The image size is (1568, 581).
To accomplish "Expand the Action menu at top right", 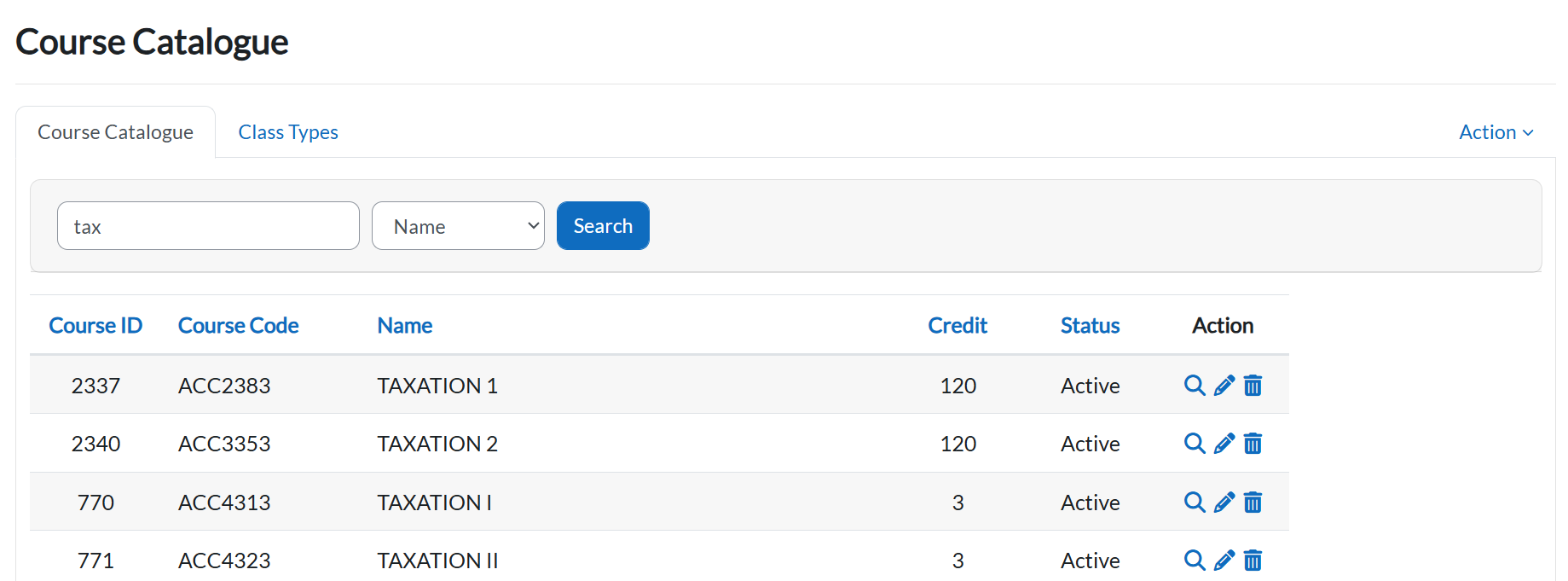I will (x=1496, y=132).
